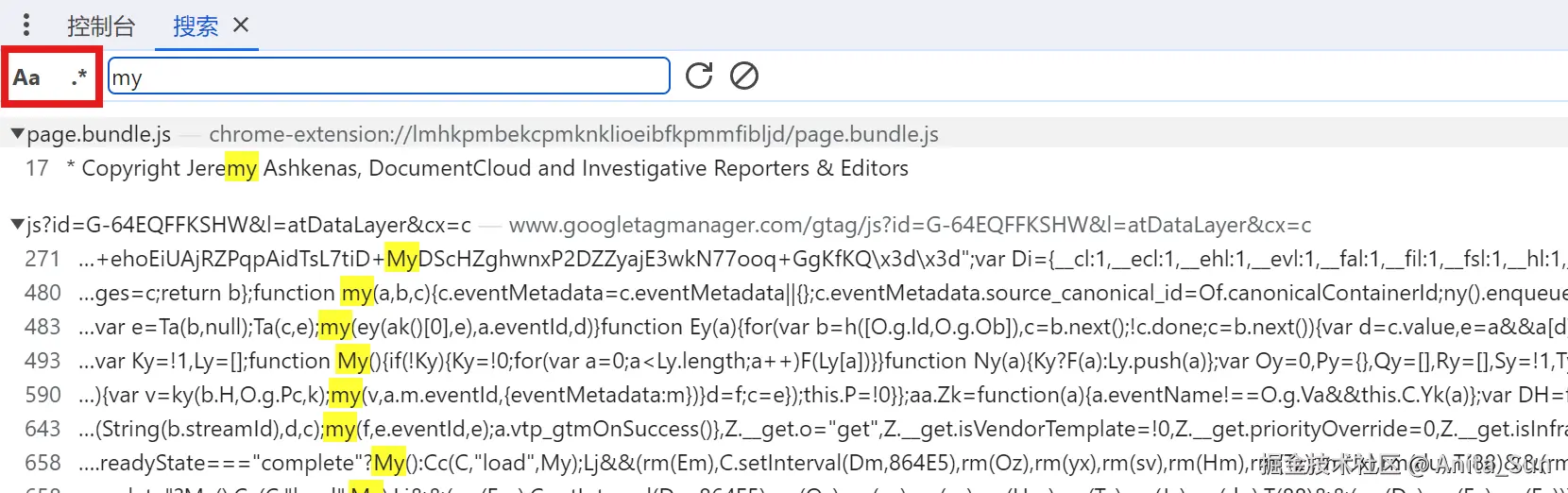The width and height of the screenshot is (1568, 493).
Task: Open the page.bundle.js file result
Action: (x=99, y=134)
